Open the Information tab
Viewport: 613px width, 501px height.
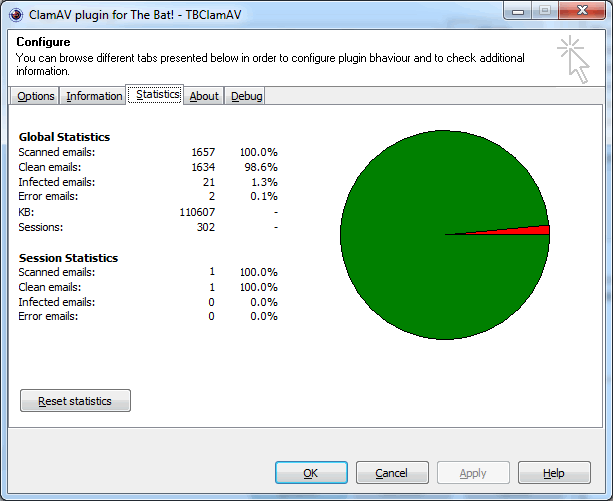click(94, 96)
